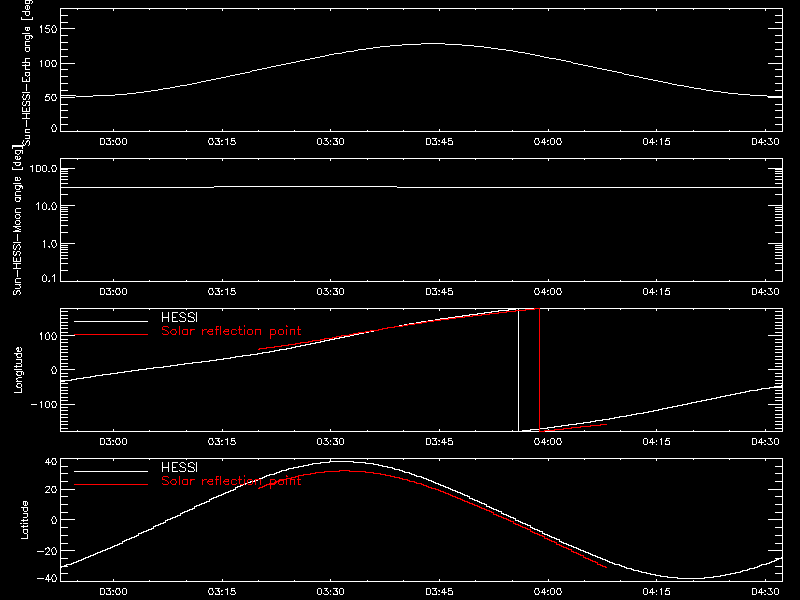Click Solar reflection point legend in Longitude plot

pyautogui.click(x=231, y=331)
